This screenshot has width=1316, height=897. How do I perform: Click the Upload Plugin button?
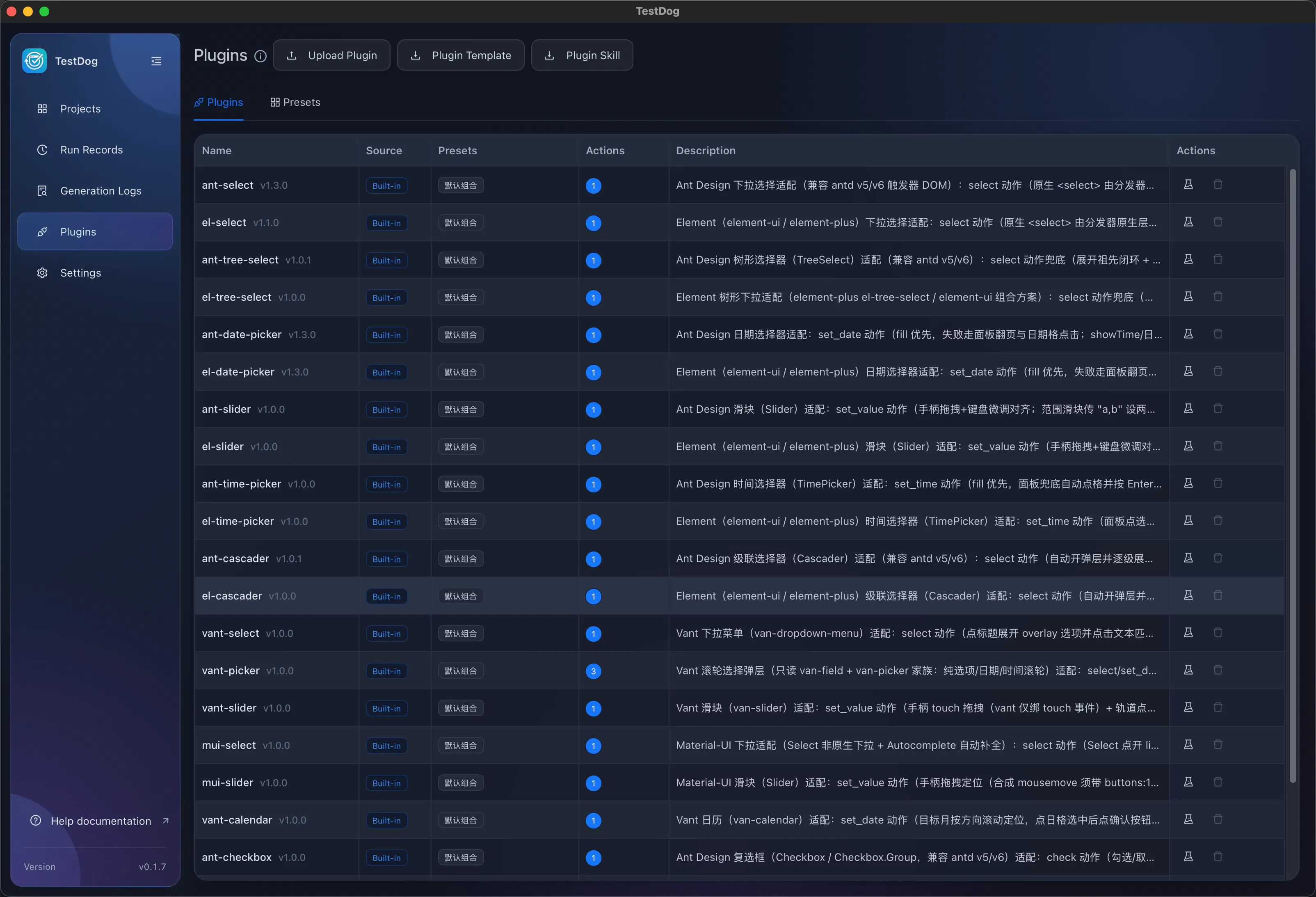[331, 55]
